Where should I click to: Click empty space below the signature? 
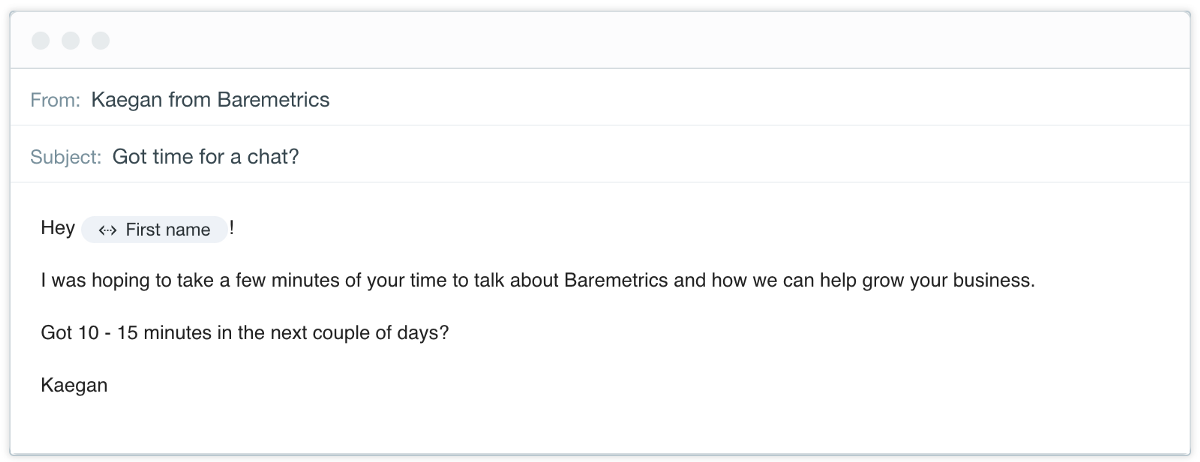[600, 425]
